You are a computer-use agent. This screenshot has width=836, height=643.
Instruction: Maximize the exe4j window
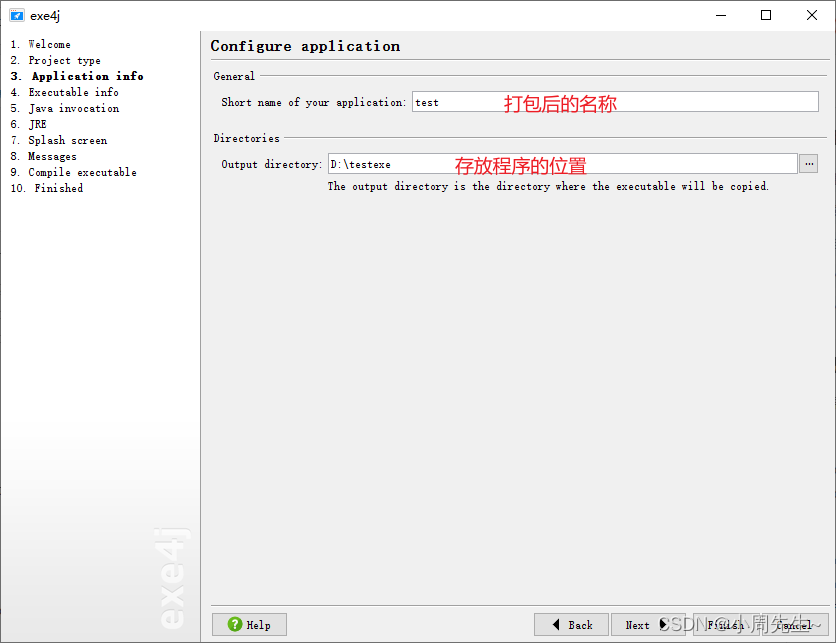click(x=766, y=15)
